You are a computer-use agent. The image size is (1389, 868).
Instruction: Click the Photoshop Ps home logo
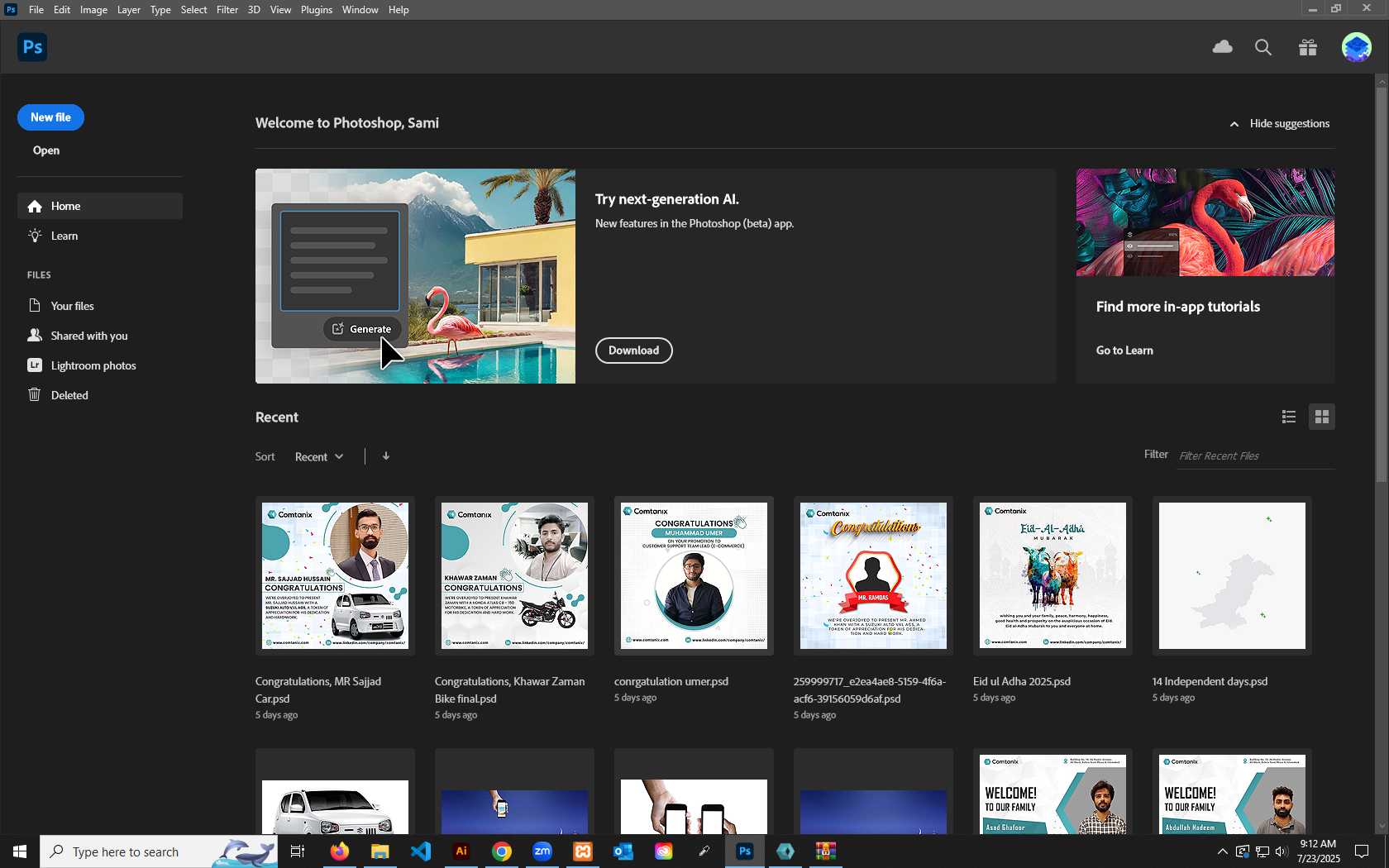pos(32,47)
